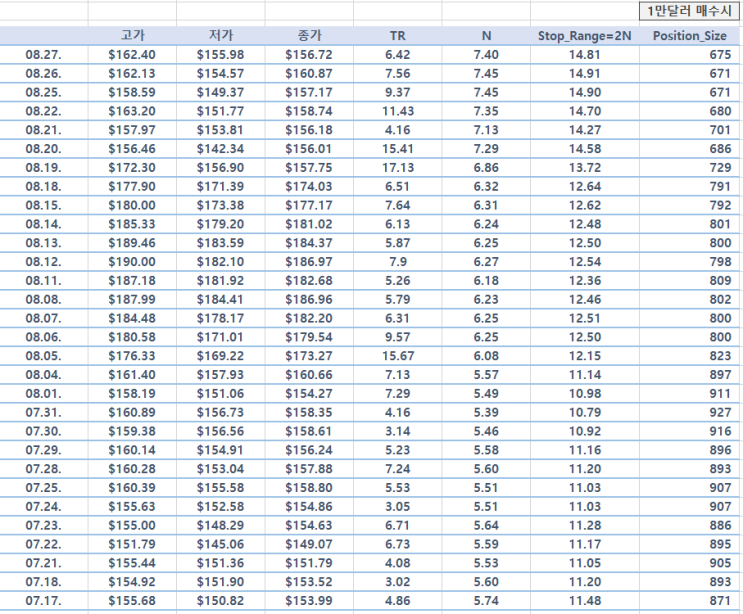Click the closing price $186.96
This screenshot has height=614, width=743.
click(309, 299)
